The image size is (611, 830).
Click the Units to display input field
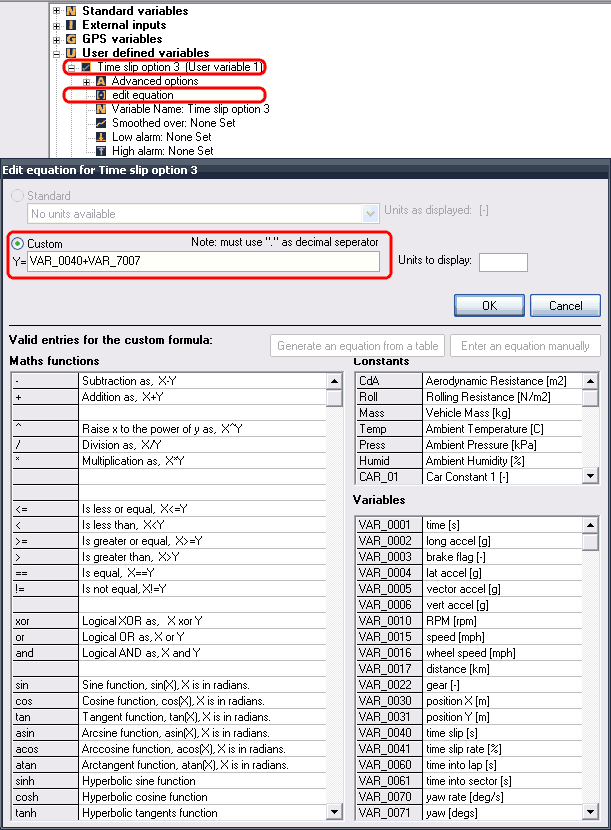[x=503, y=262]
